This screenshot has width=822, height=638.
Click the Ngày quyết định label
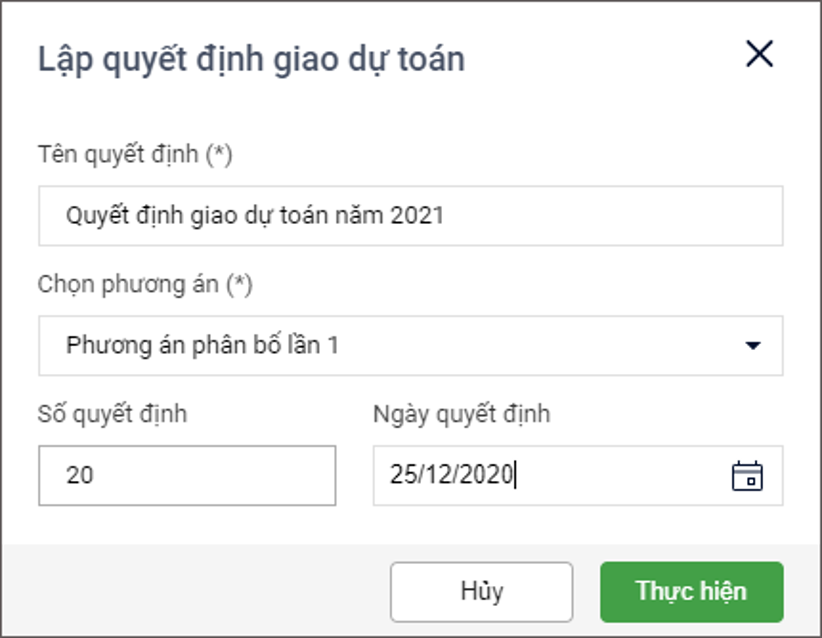461,414
